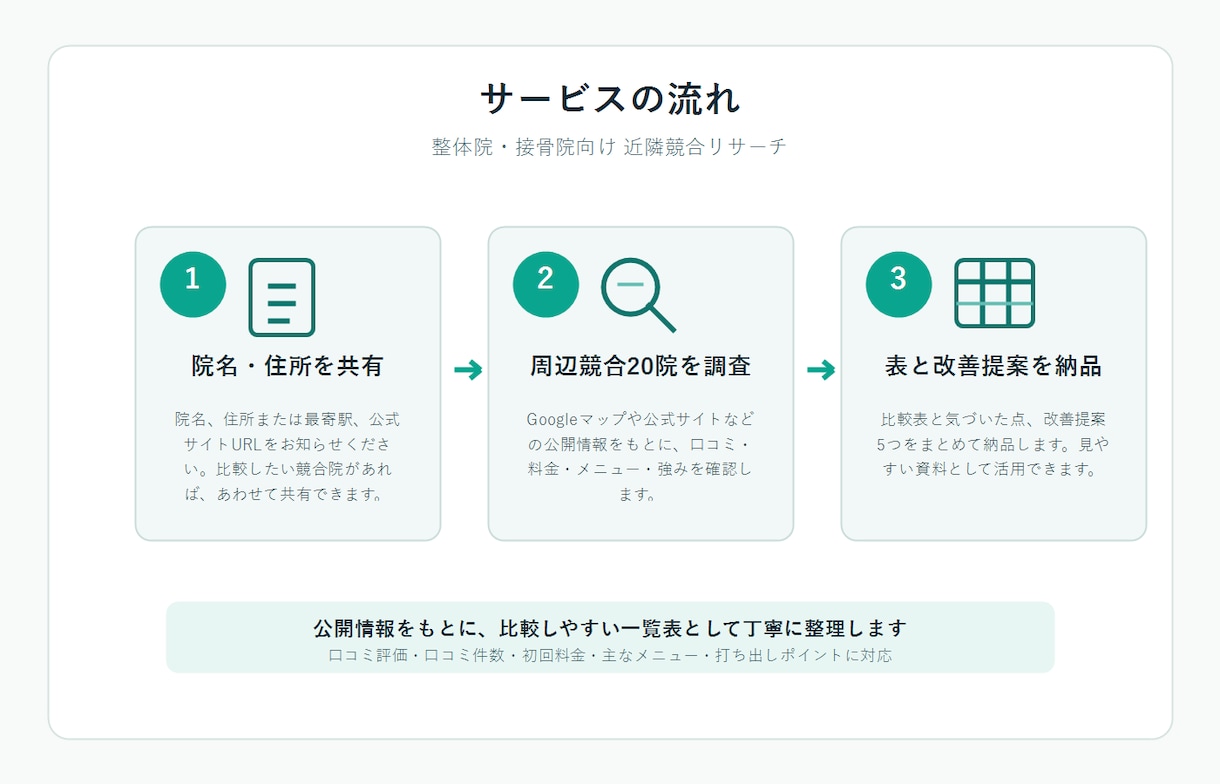Click the banner text 公開情報をもとに、比較しやすい一覧表
The width and height of the screenshot is (1220, 784).
tap(610, 628)
